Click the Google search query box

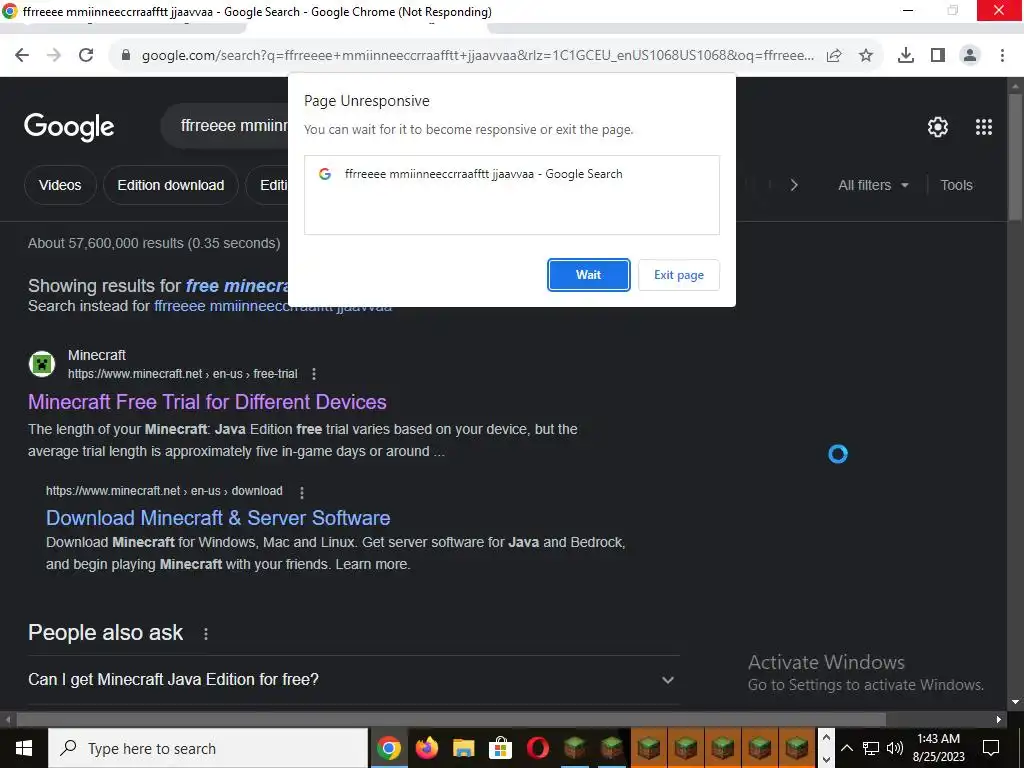coord(225,125)
